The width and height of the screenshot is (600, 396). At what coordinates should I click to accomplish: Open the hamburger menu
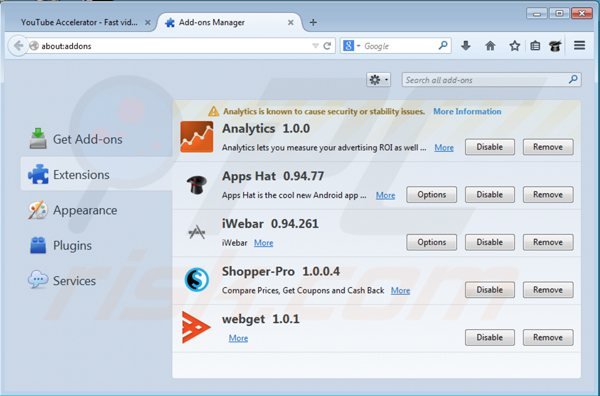pos(579,46)
